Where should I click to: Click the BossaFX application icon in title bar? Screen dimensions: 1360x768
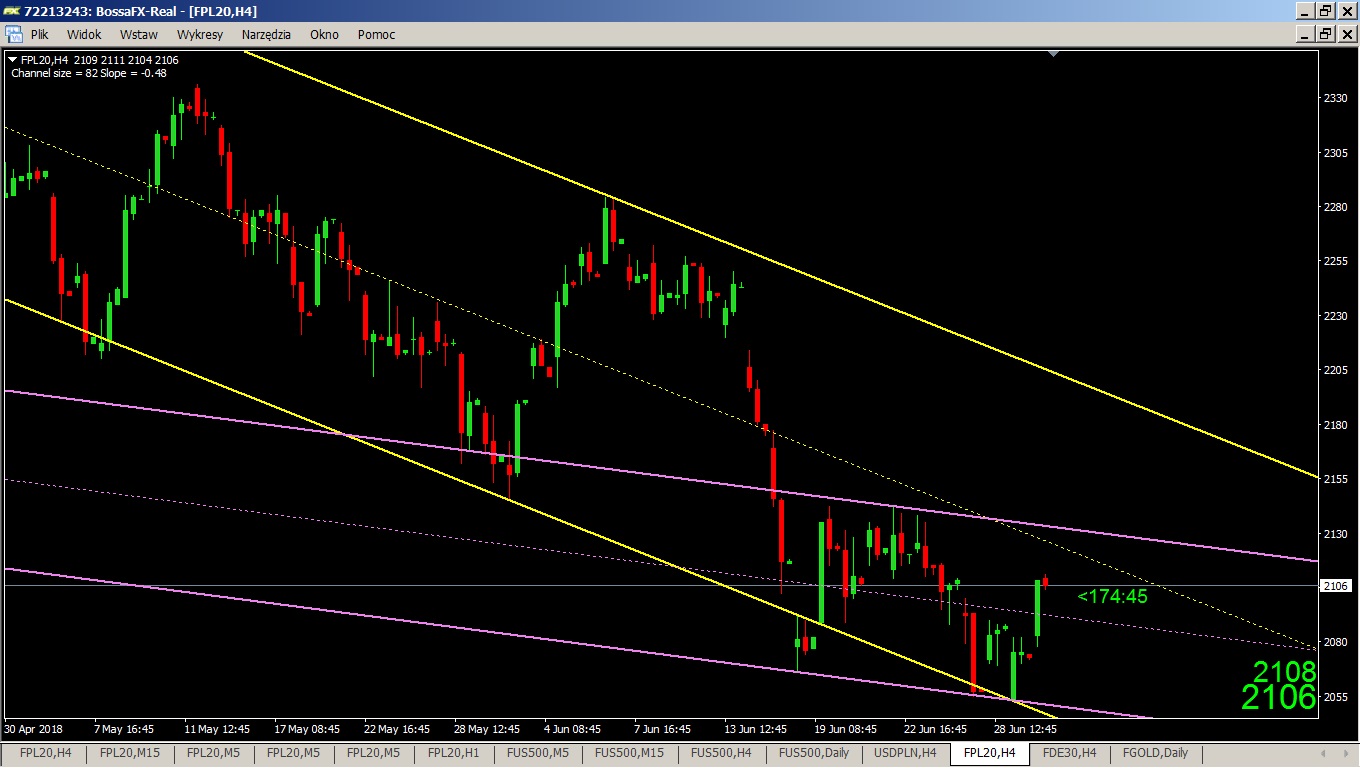[x=12, y=11]
